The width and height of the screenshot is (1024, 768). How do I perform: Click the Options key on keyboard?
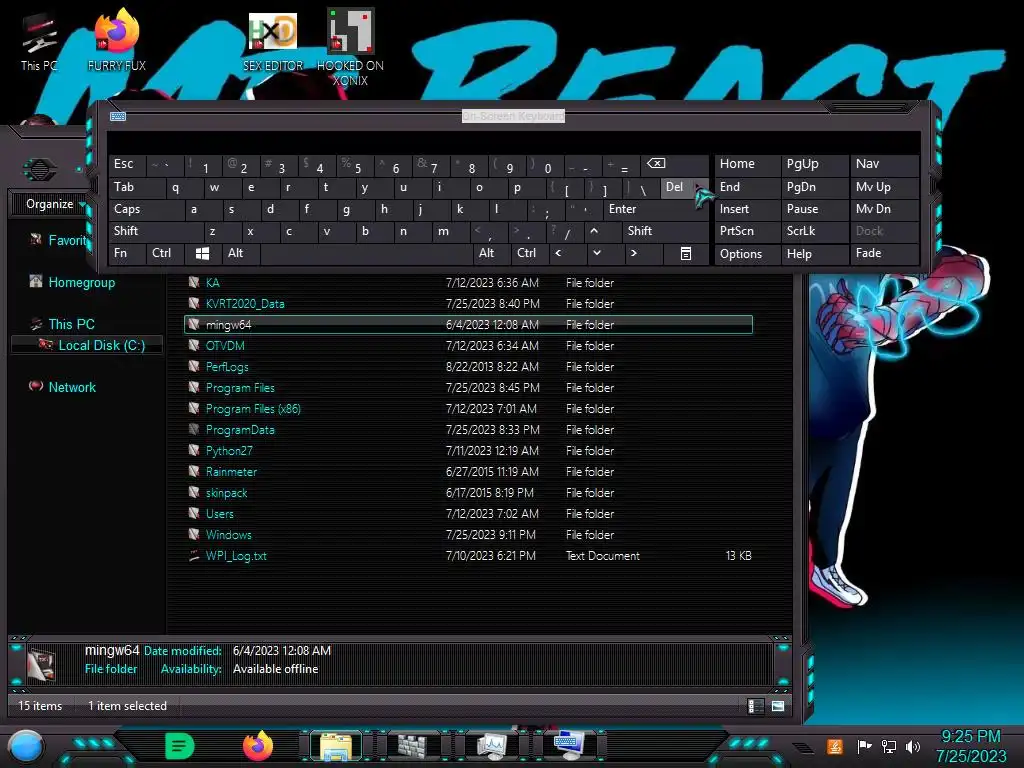click(x=747, y=253)
